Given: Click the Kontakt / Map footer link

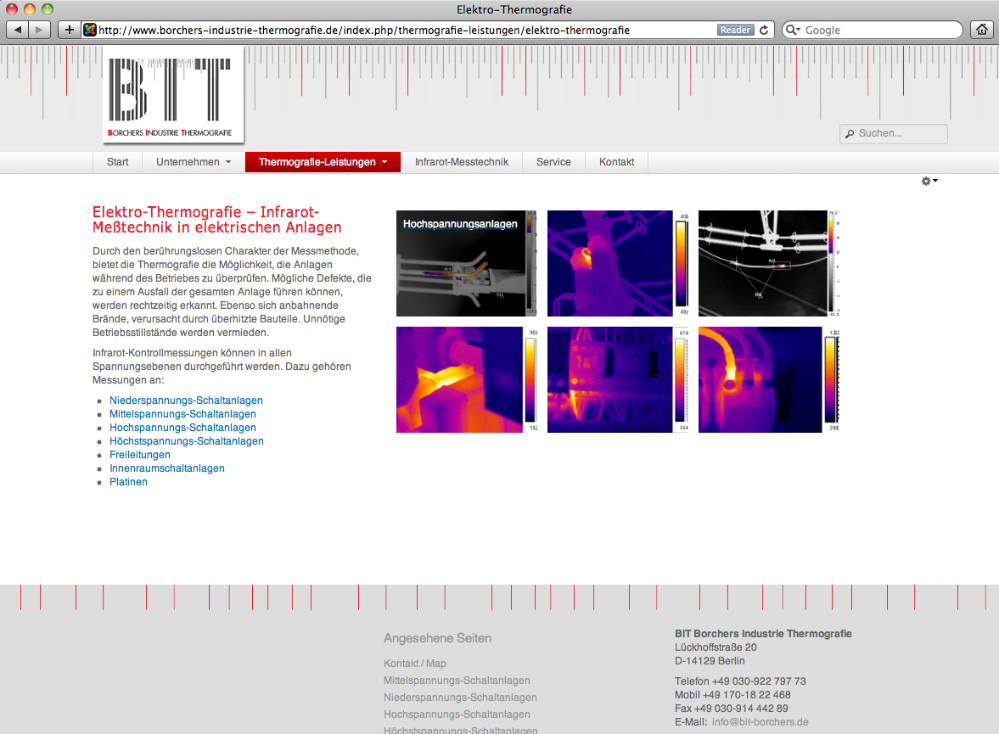Looking at the screenshot, I should click(414, 663).
